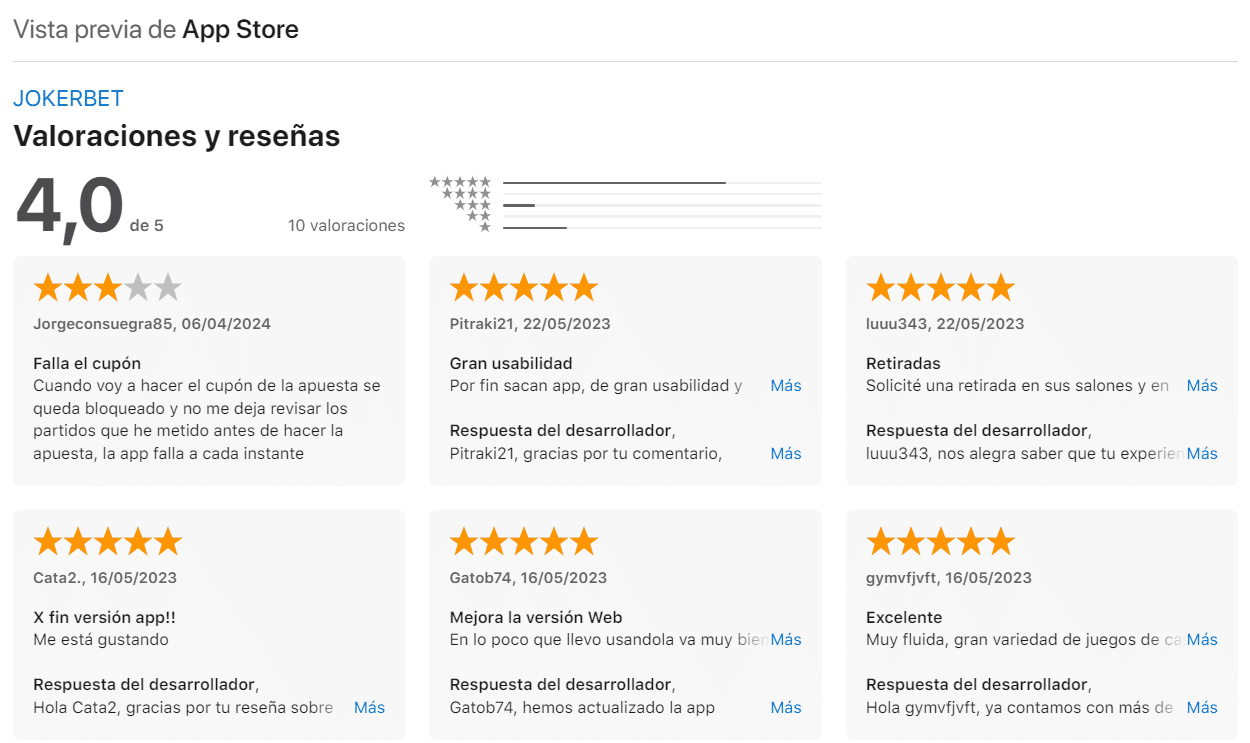
Task: Expand the 'Excelente' review text with Más
Action: (1202, 640)
